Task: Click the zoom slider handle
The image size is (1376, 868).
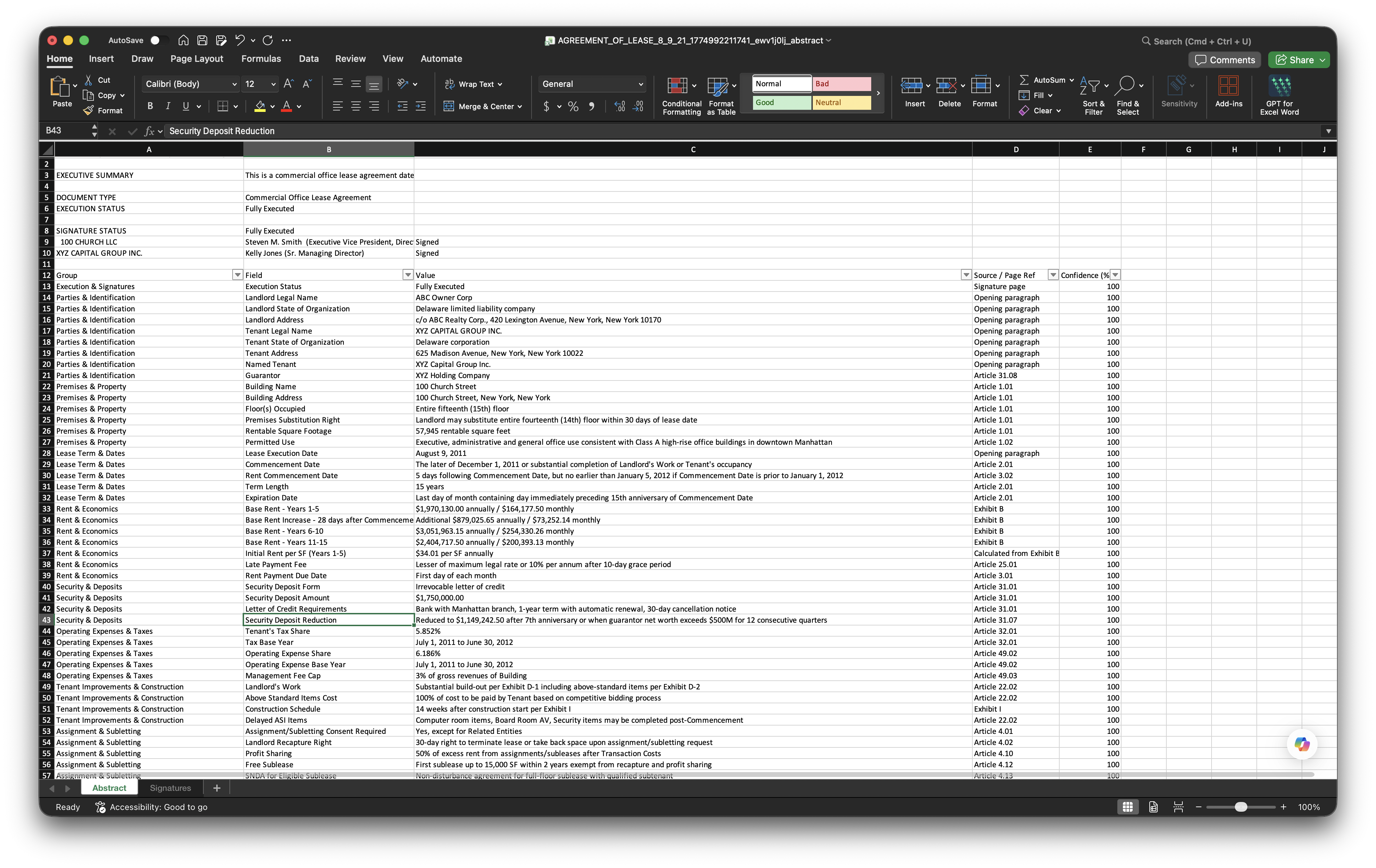Action: pos(1240,807)
